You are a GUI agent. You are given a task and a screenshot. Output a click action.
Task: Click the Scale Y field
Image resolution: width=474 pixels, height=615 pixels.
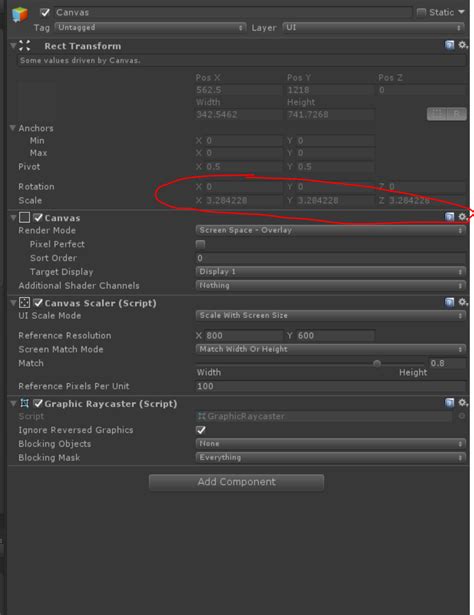pos(334,200)
